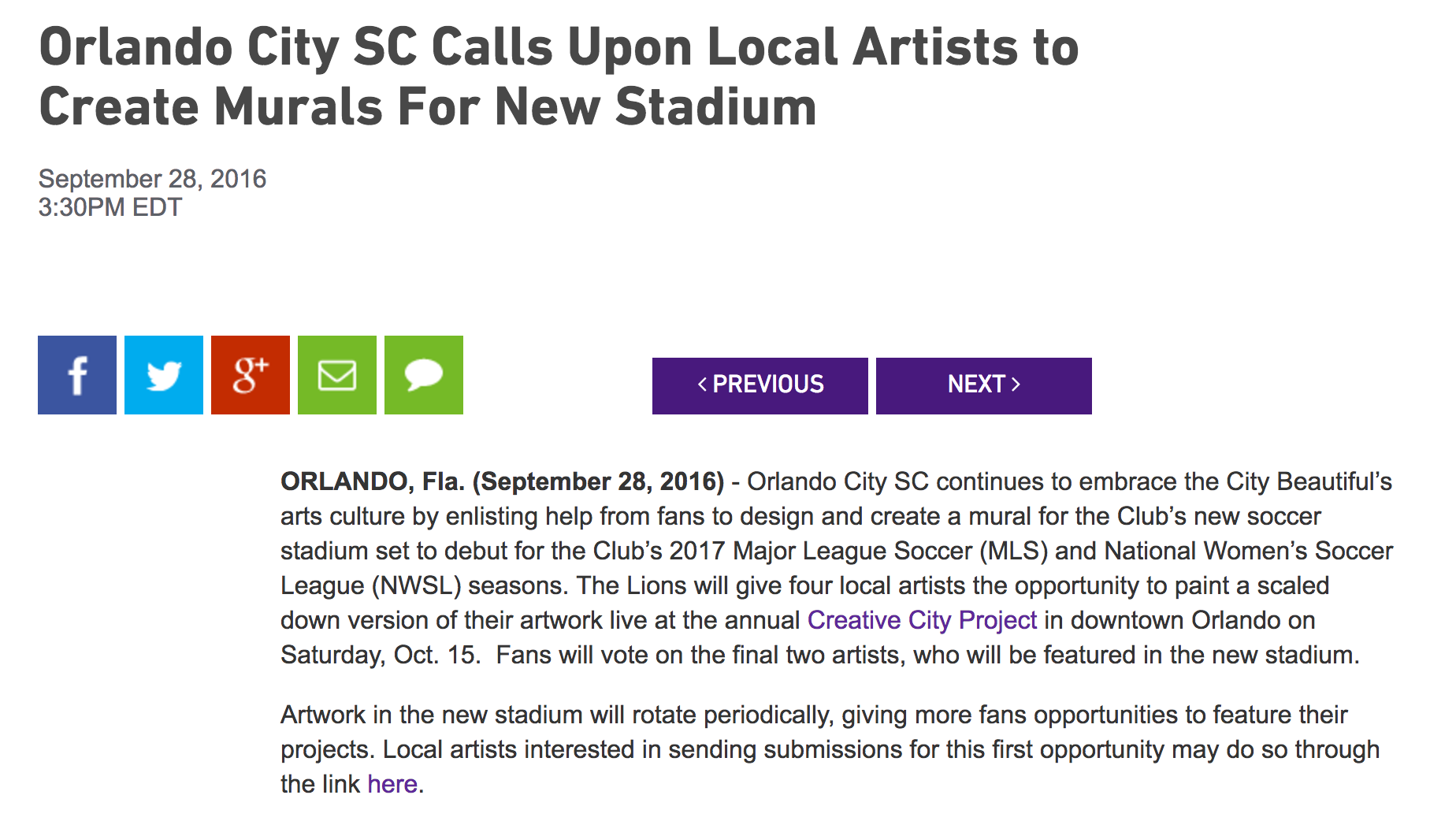Share via the Google+ icon
Image resolution: width=1456 pixels, height=821 pixels.
click(251, 375)
